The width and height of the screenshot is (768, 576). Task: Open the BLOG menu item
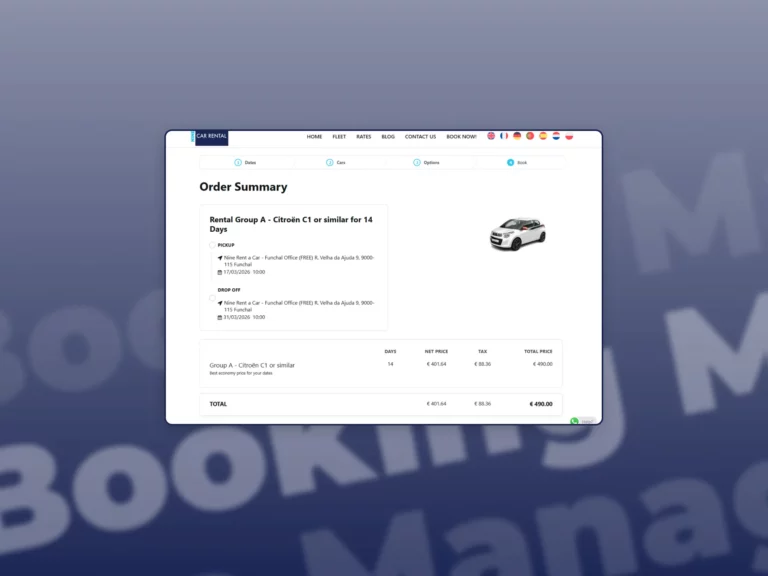[388, 137]
